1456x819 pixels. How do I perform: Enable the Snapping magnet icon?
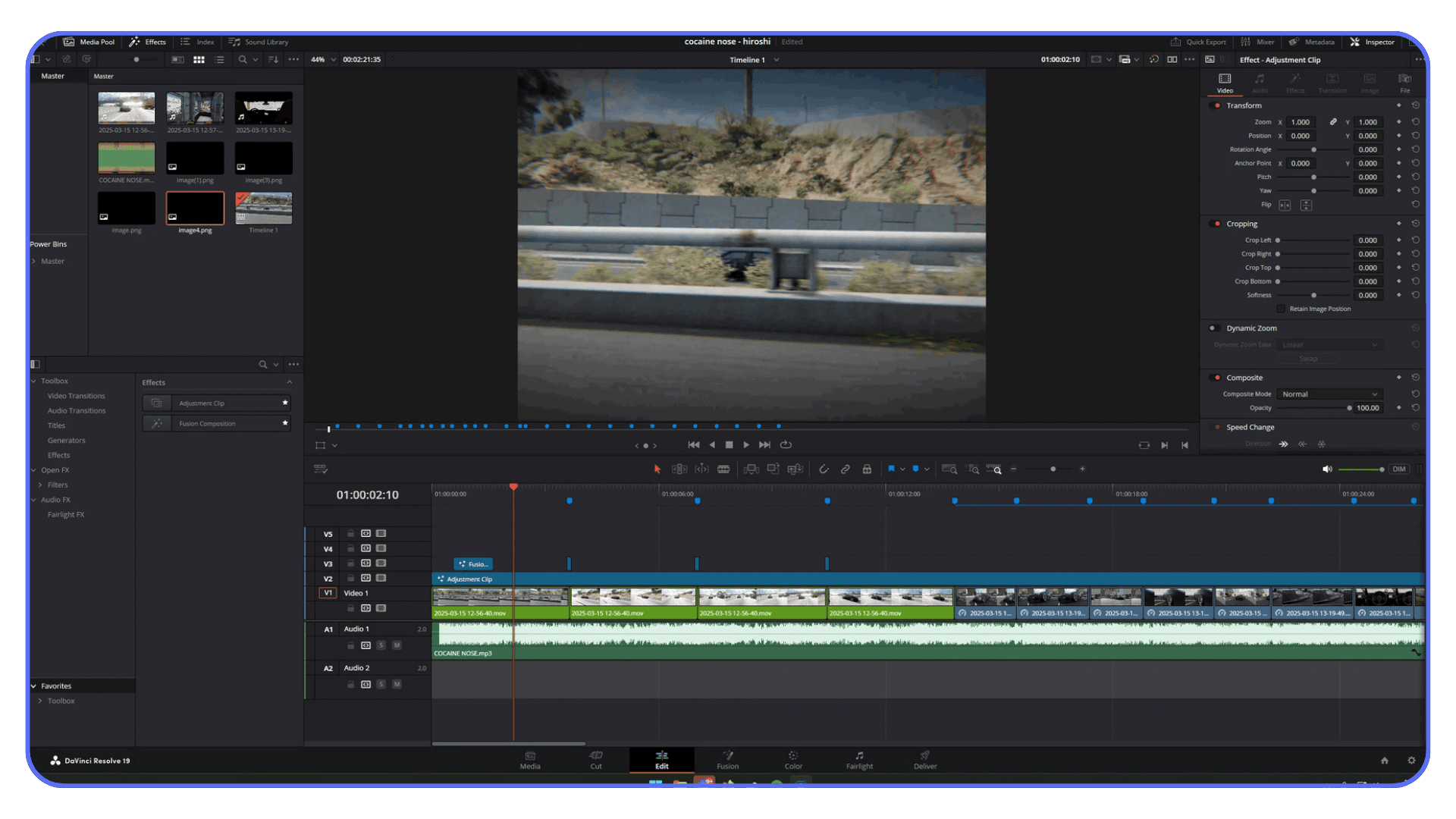pos(824,469)
